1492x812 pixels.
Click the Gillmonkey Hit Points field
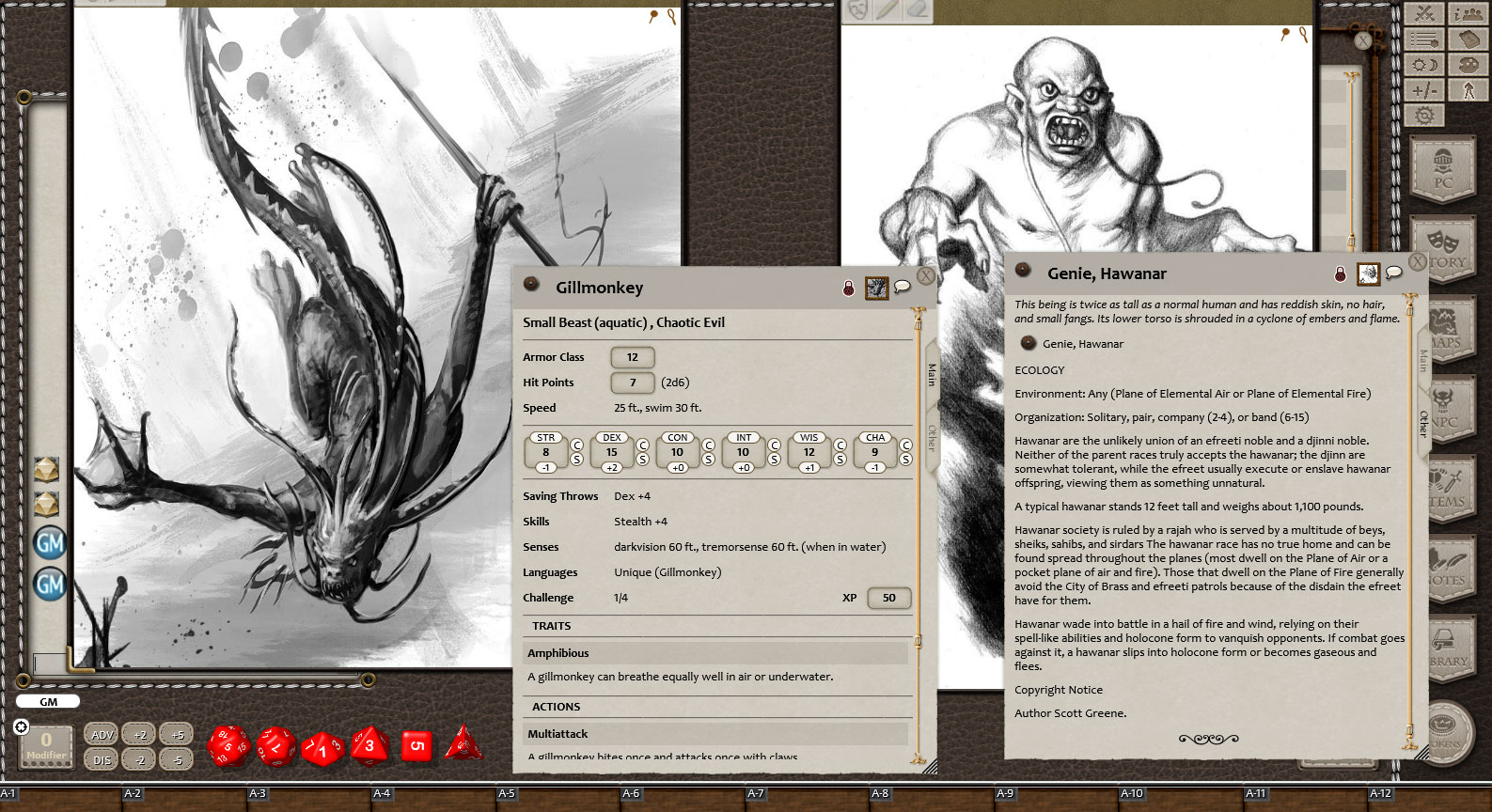click(632, 383)
